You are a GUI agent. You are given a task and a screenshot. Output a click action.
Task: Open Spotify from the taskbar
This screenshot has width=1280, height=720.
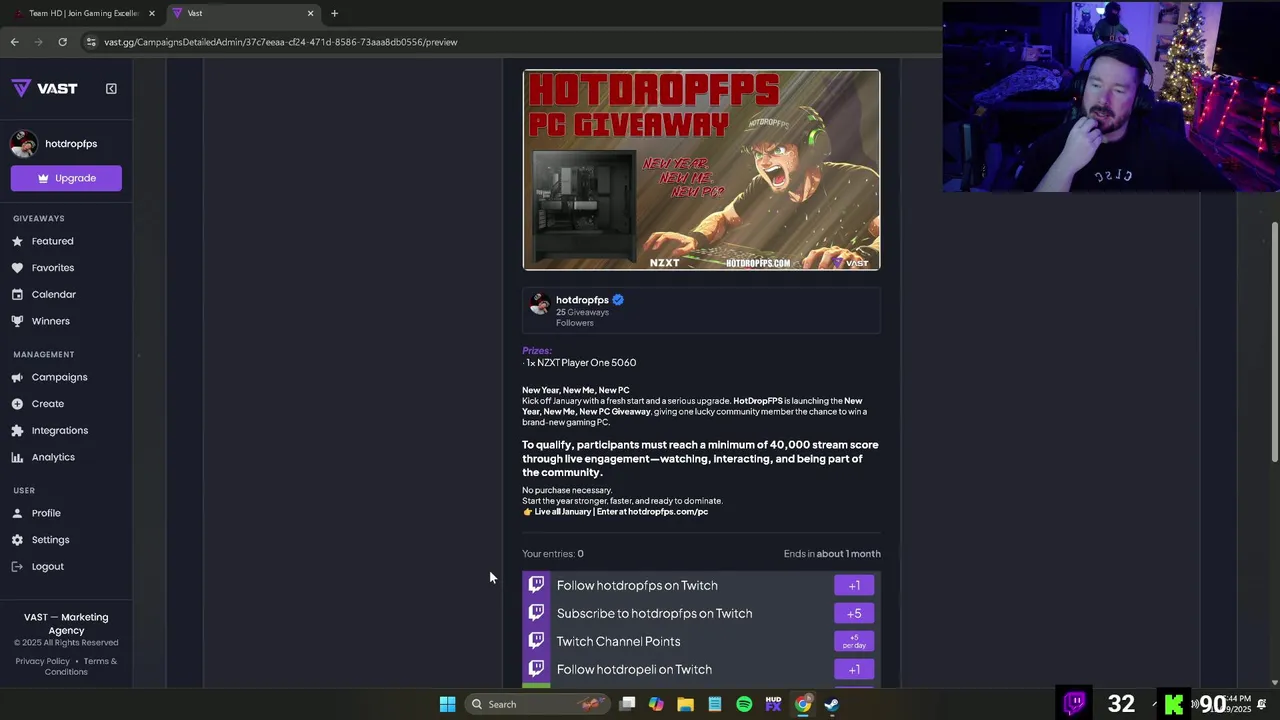pos(744,704)
